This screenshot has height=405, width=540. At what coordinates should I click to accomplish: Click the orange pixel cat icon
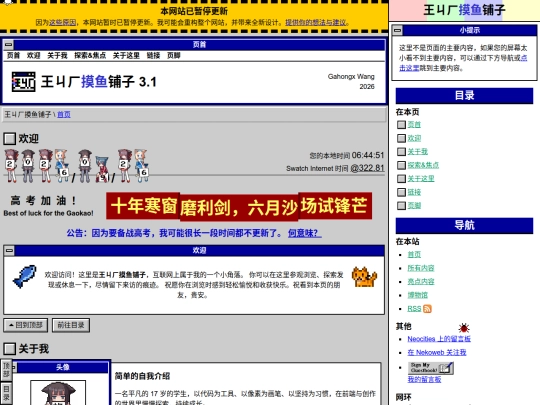(364, 277)
